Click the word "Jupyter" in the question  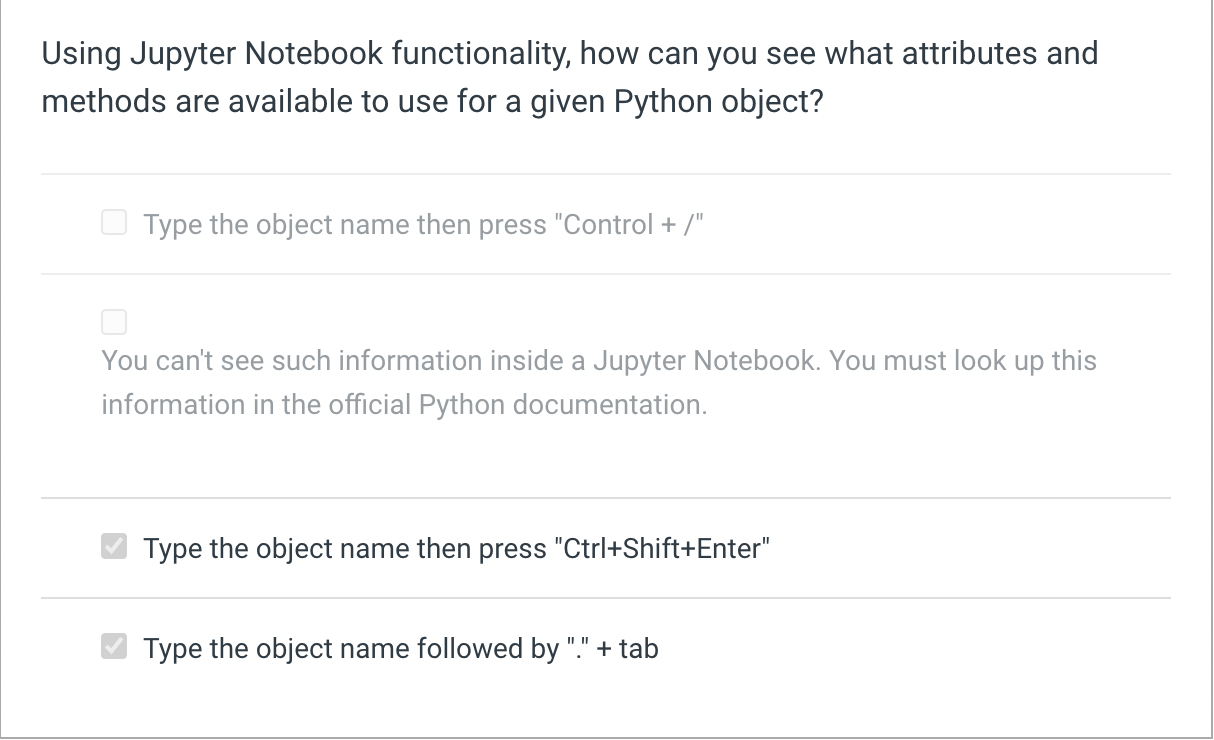(x=170, y=53)
